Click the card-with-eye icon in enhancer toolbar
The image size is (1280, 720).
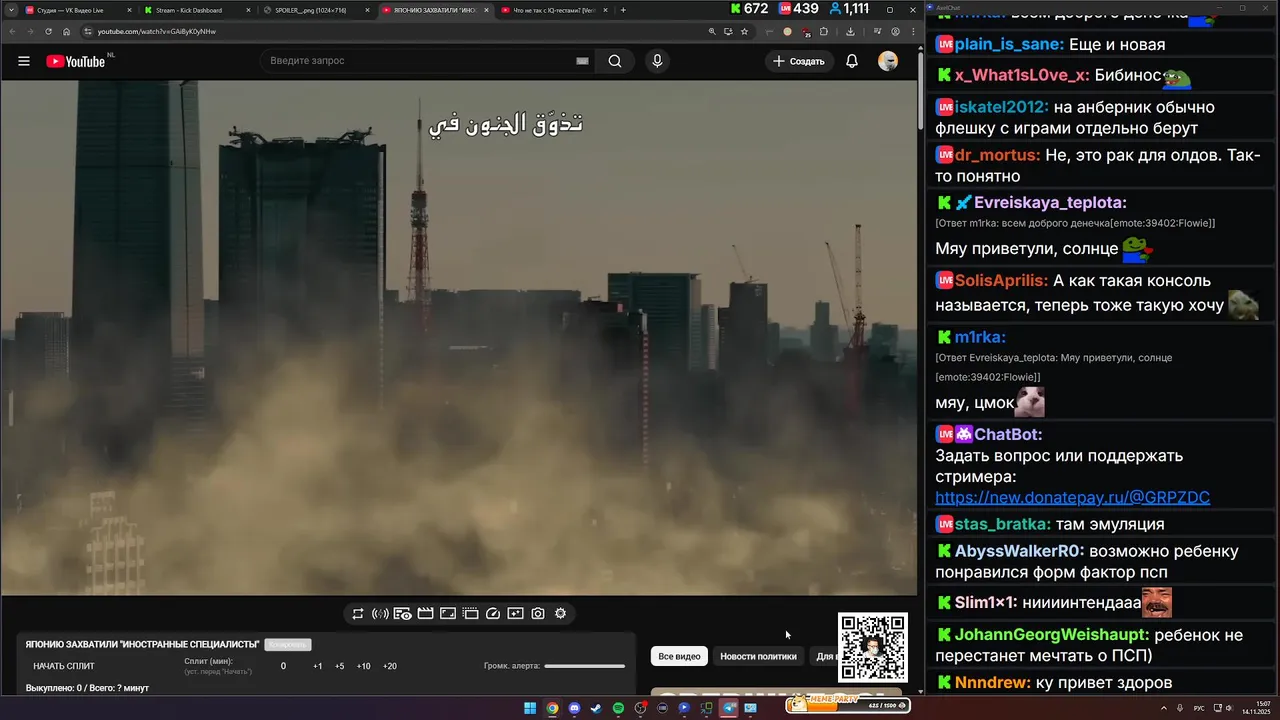click(402, 614)
